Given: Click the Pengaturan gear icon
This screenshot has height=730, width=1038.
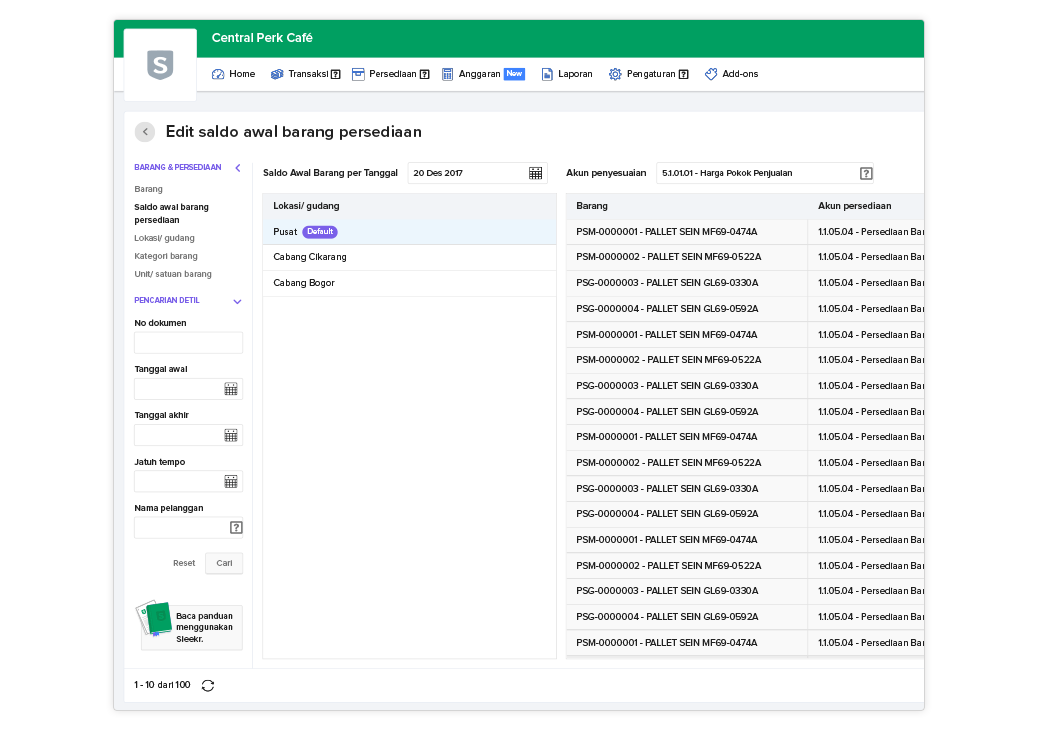Looking at the screenshot, I should point(615,74).
